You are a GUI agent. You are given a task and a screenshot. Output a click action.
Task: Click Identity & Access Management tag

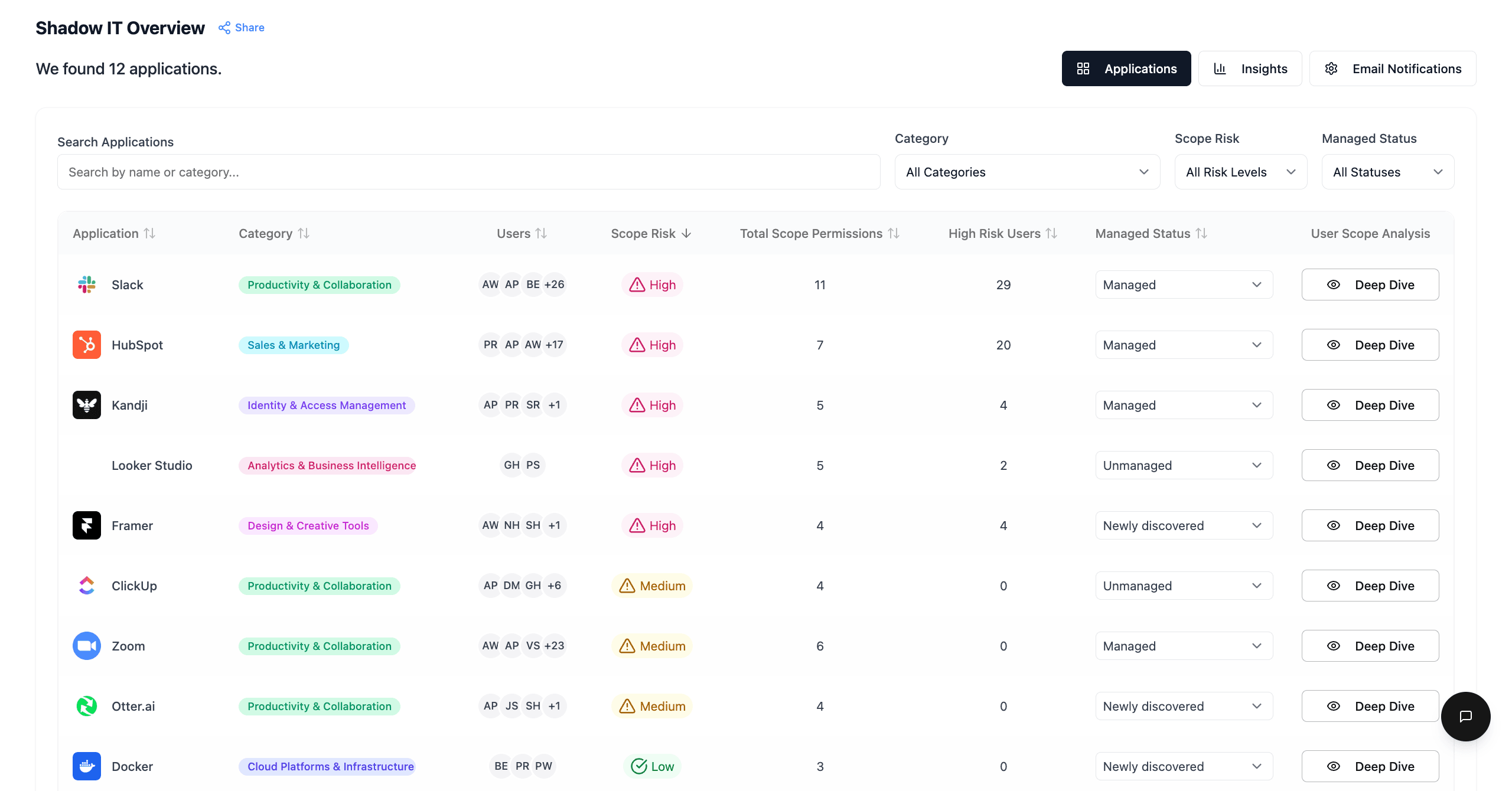(327, 405)
